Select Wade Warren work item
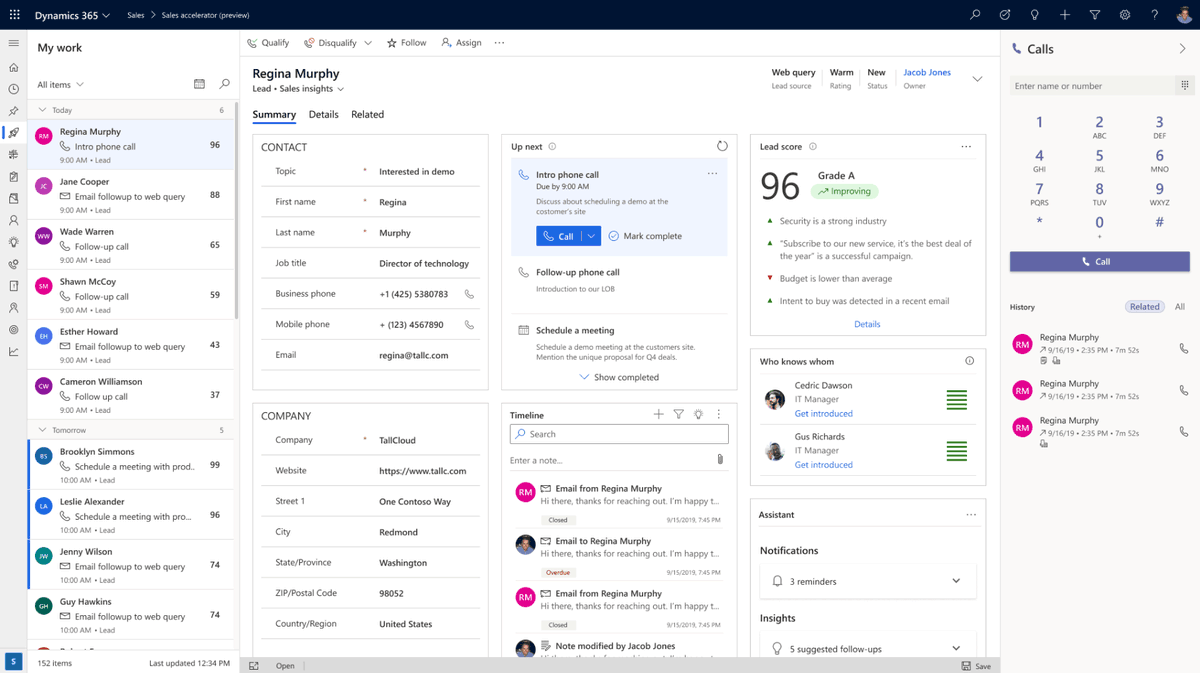The image size is (1200, 673). tap(131, 244)
